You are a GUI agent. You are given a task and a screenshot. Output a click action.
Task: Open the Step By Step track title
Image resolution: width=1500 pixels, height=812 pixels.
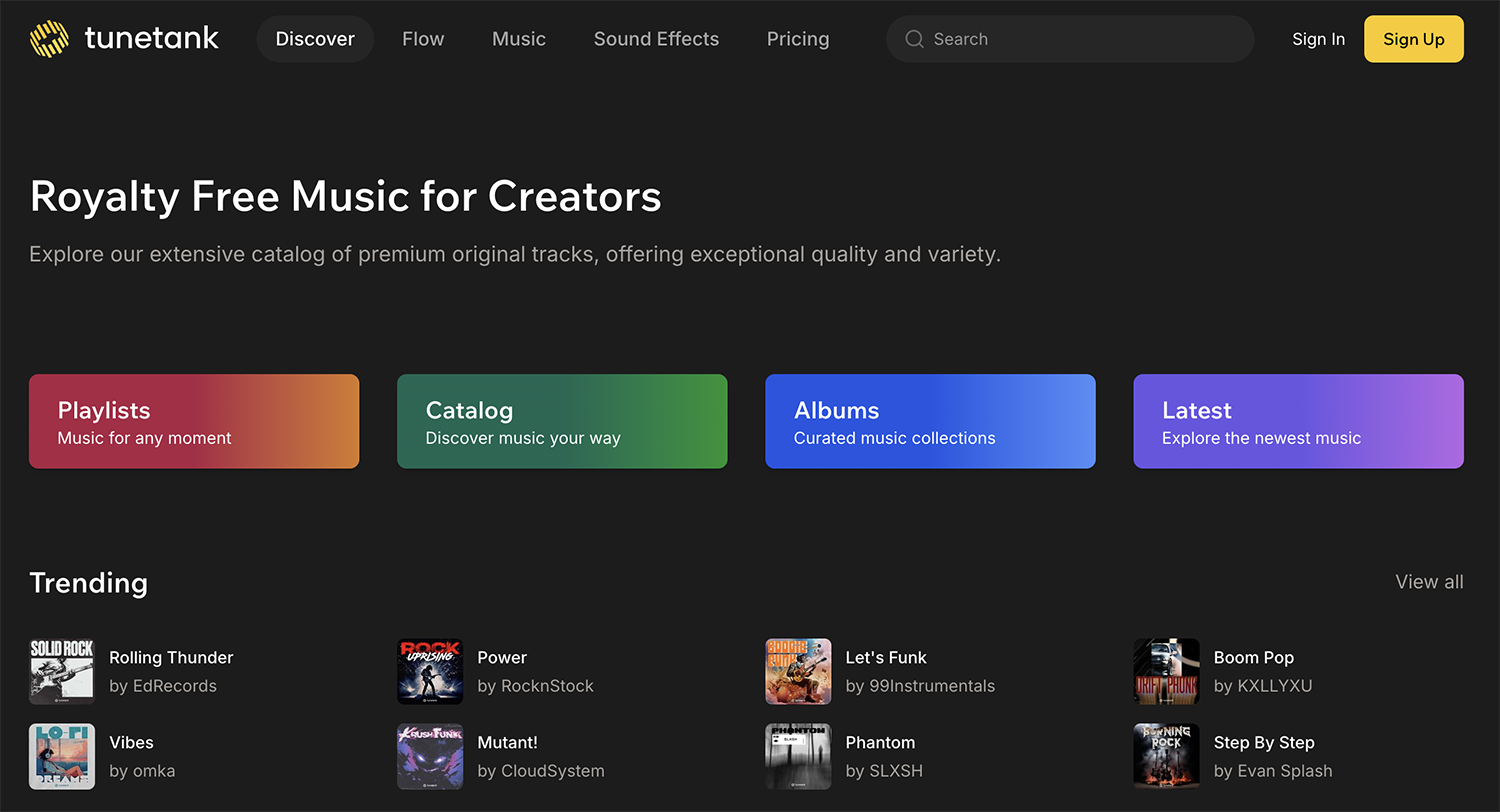tap(1264, 742)
